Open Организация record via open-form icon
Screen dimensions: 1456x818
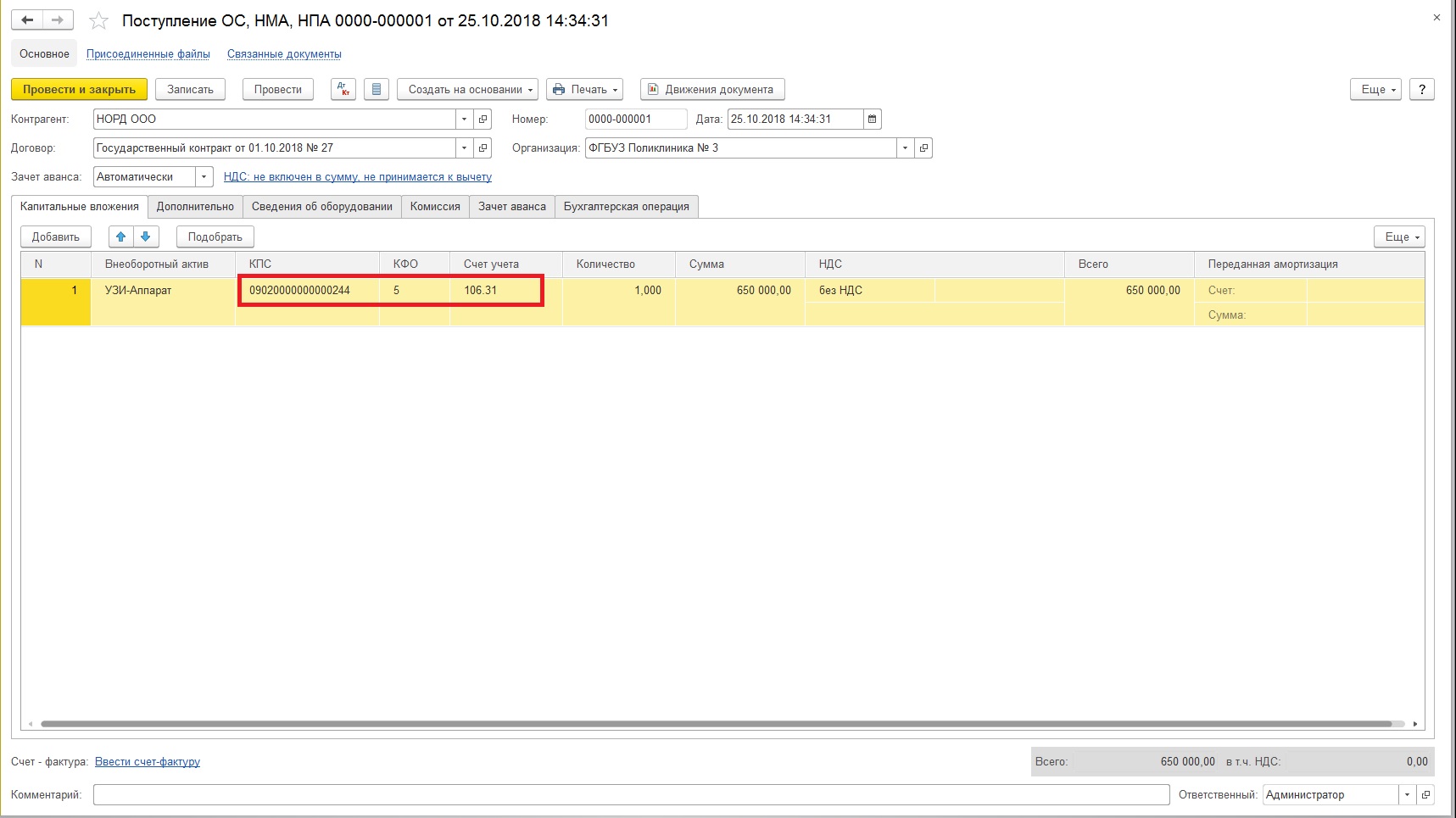[923, 148]
